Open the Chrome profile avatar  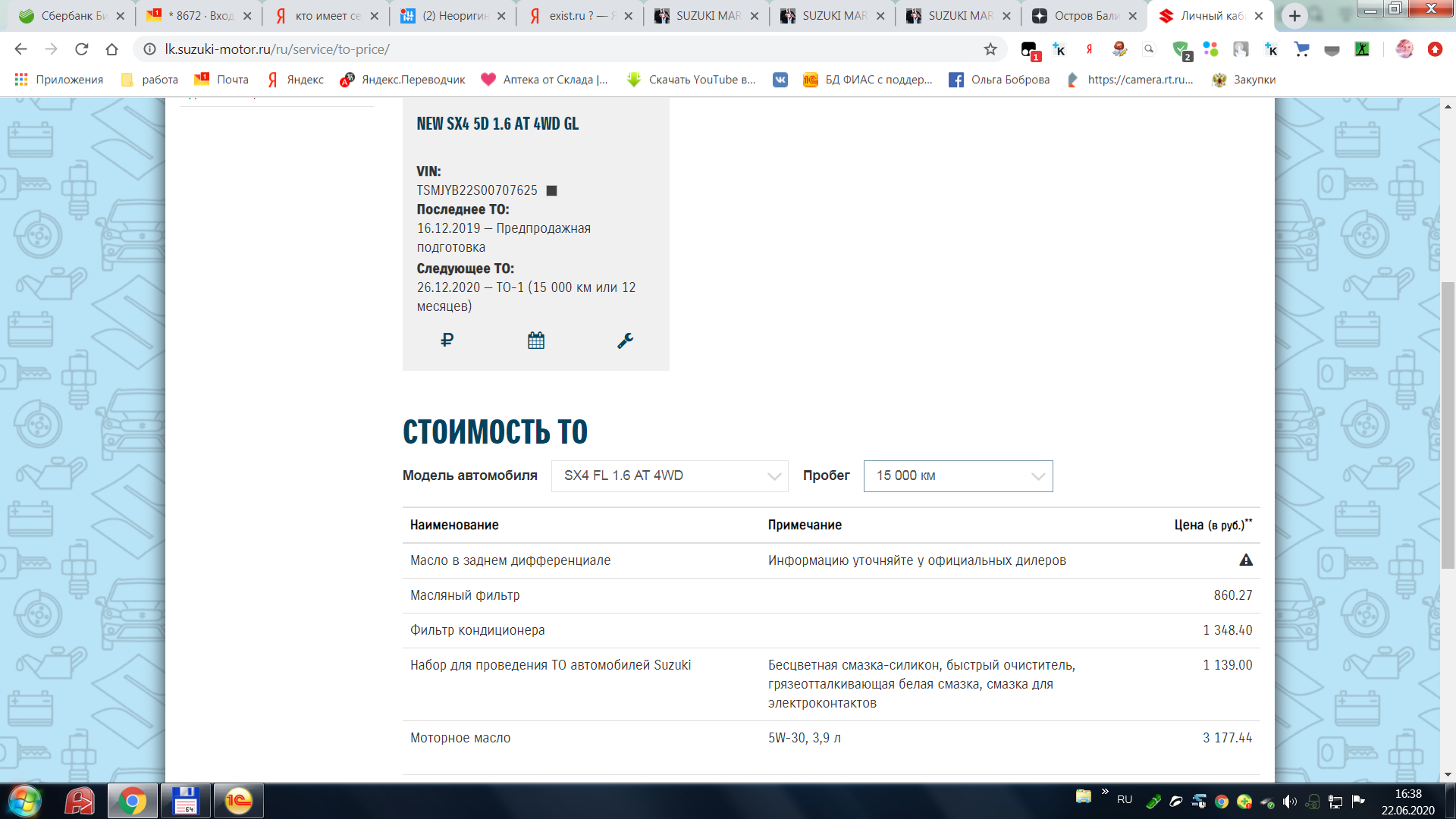coord(1404,49)
